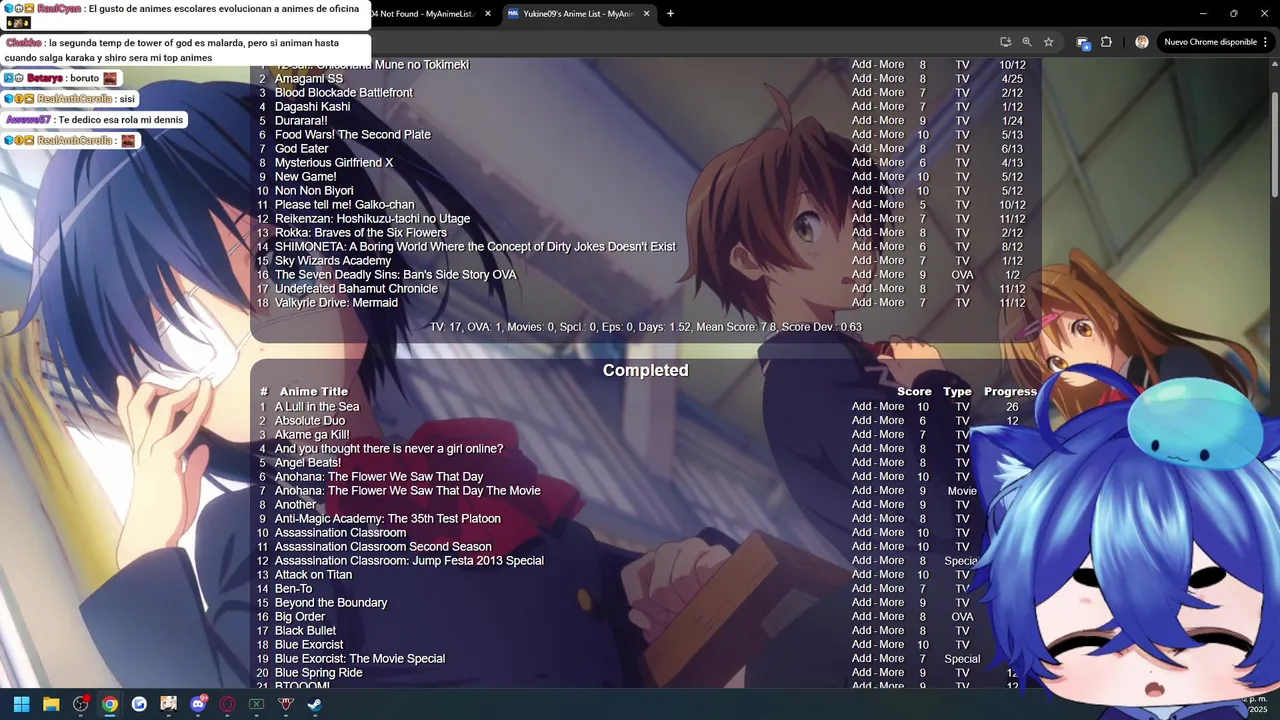Open the Blue Spring Ride entry
This screenshot has width=1280, height=720.
tap(319, 673)
